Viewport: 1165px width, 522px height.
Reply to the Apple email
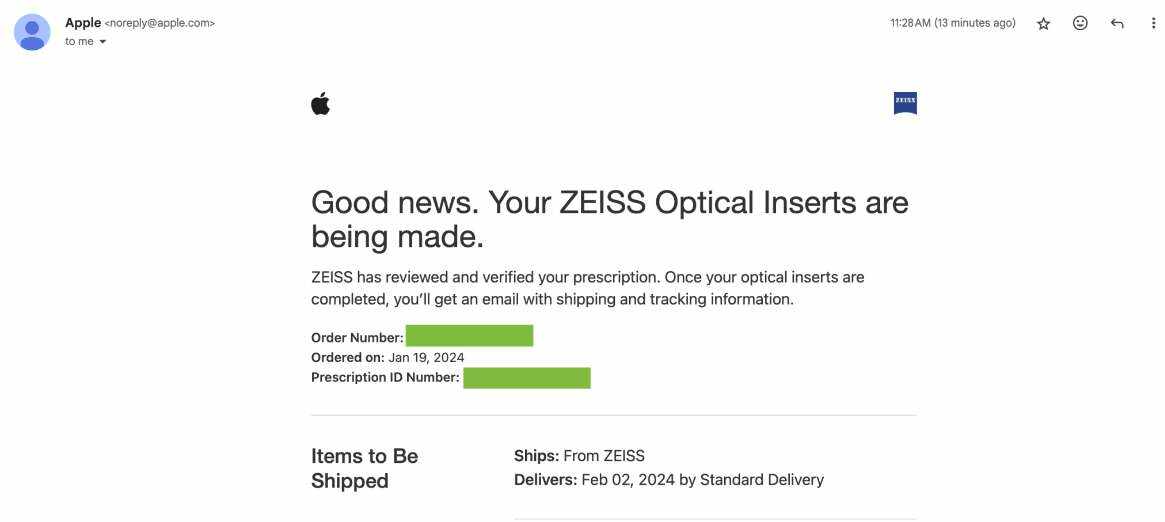(x=1117, y=23)
